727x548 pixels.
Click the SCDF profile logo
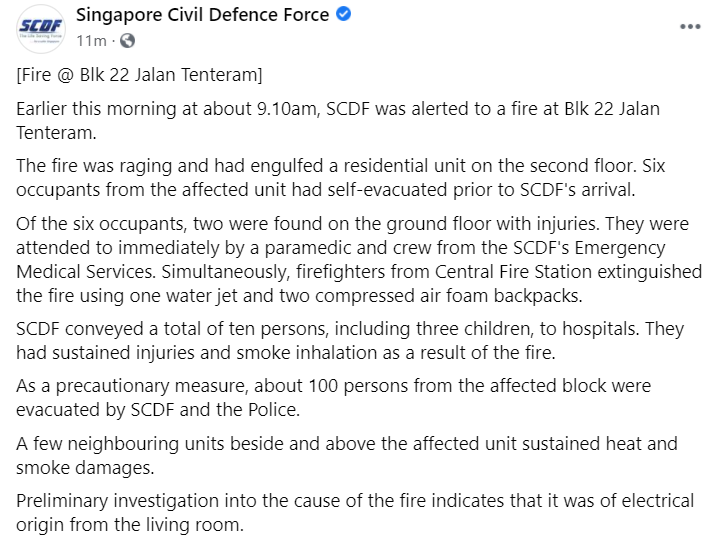[41, 26]
